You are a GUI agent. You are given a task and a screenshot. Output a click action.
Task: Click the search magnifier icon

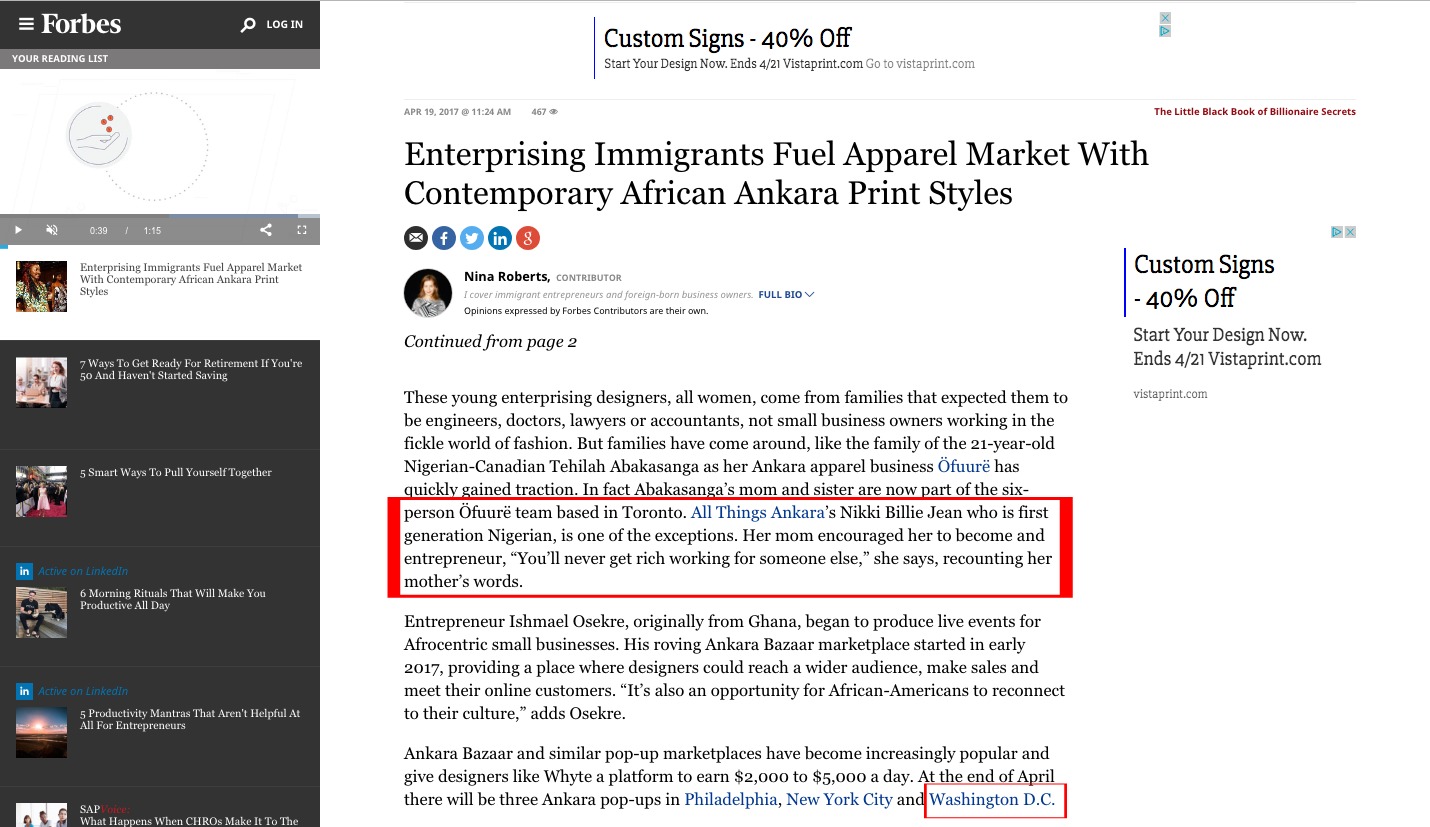point(248,25)
